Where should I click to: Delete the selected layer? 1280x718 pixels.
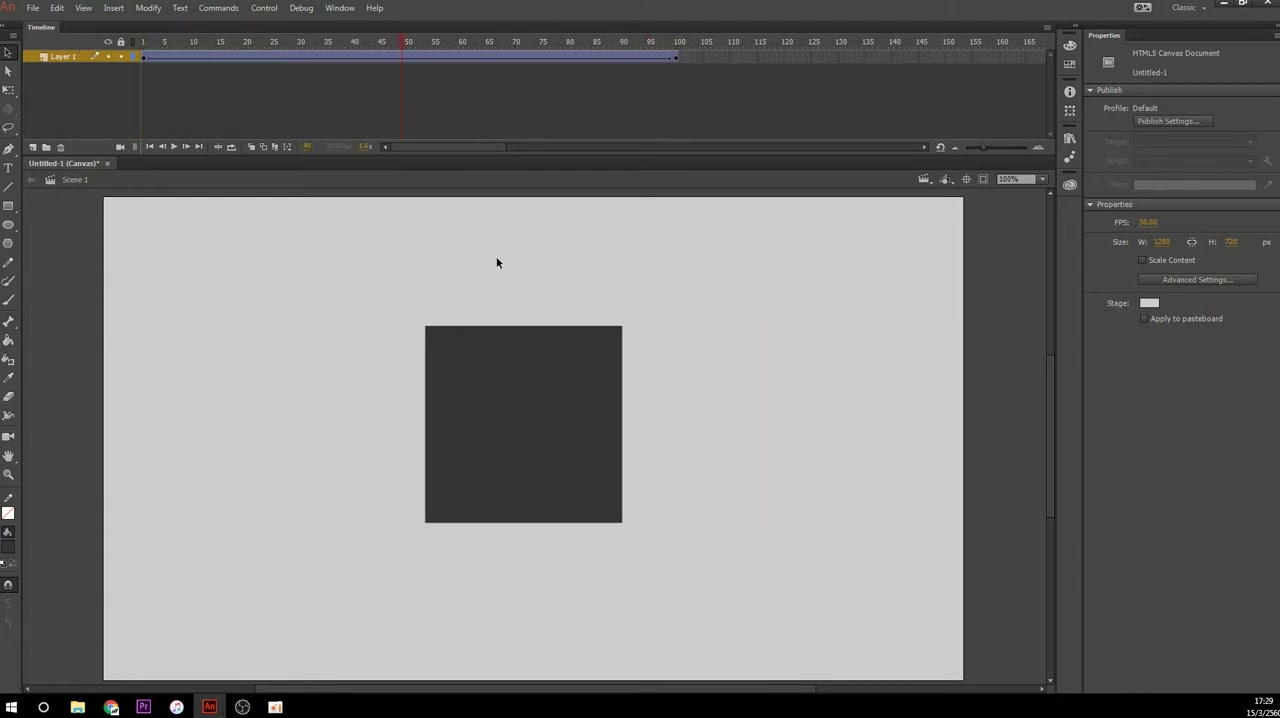[60, 147]
